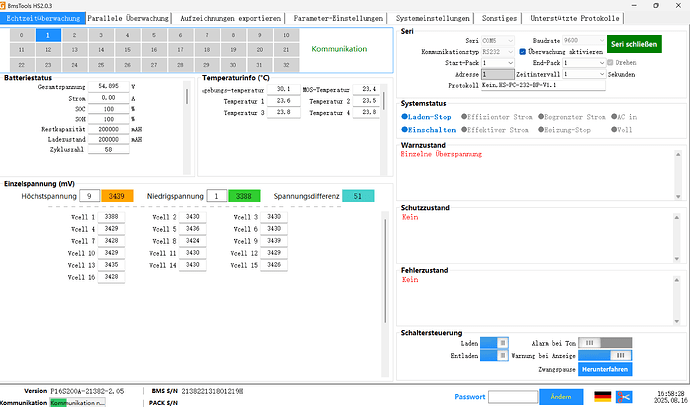Select battery pack number 11
The height and width of the screenshot is (407, 690).
tap(22, 50)
